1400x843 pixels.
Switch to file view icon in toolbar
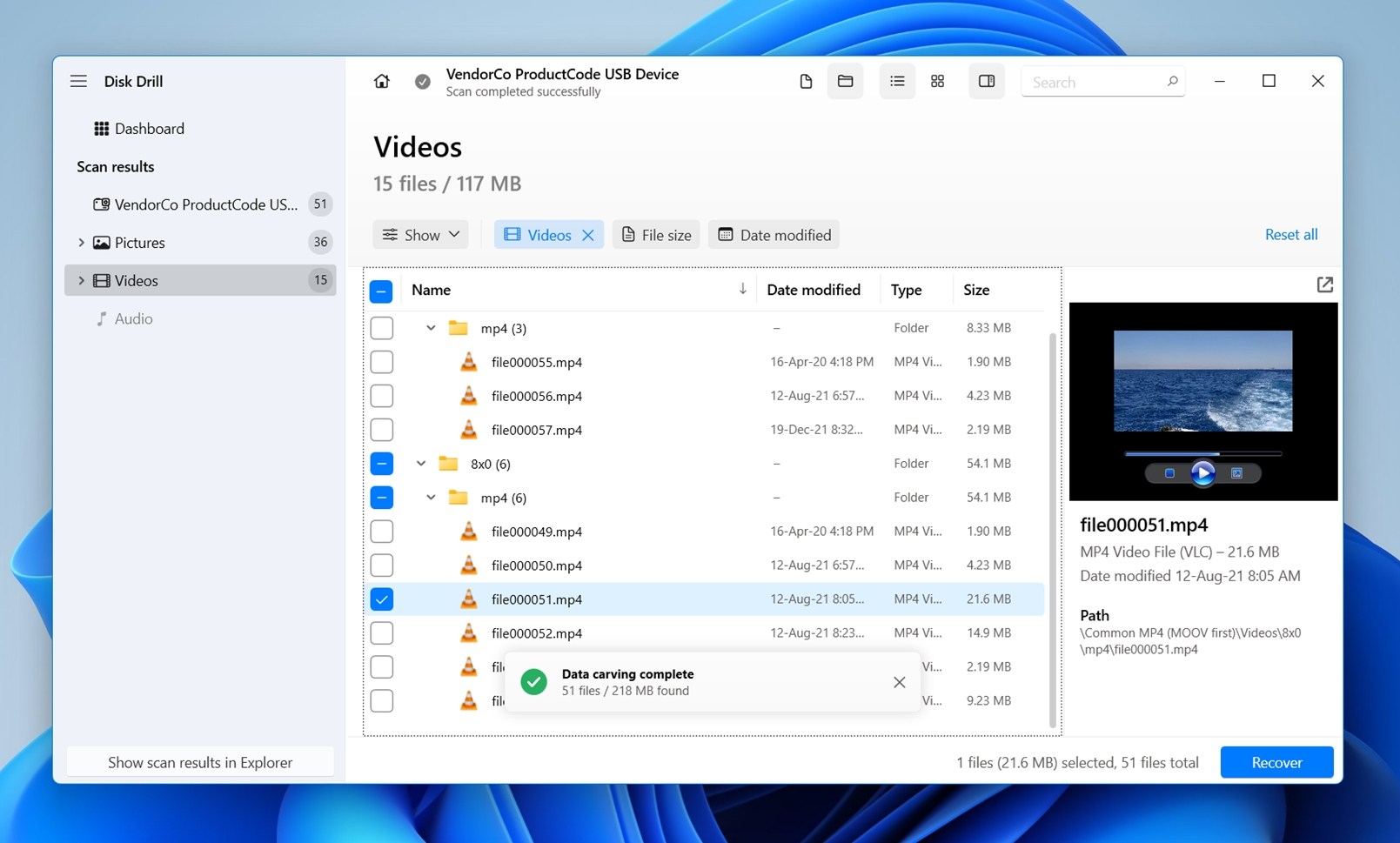pyautogui.click(x=806, y=81)
